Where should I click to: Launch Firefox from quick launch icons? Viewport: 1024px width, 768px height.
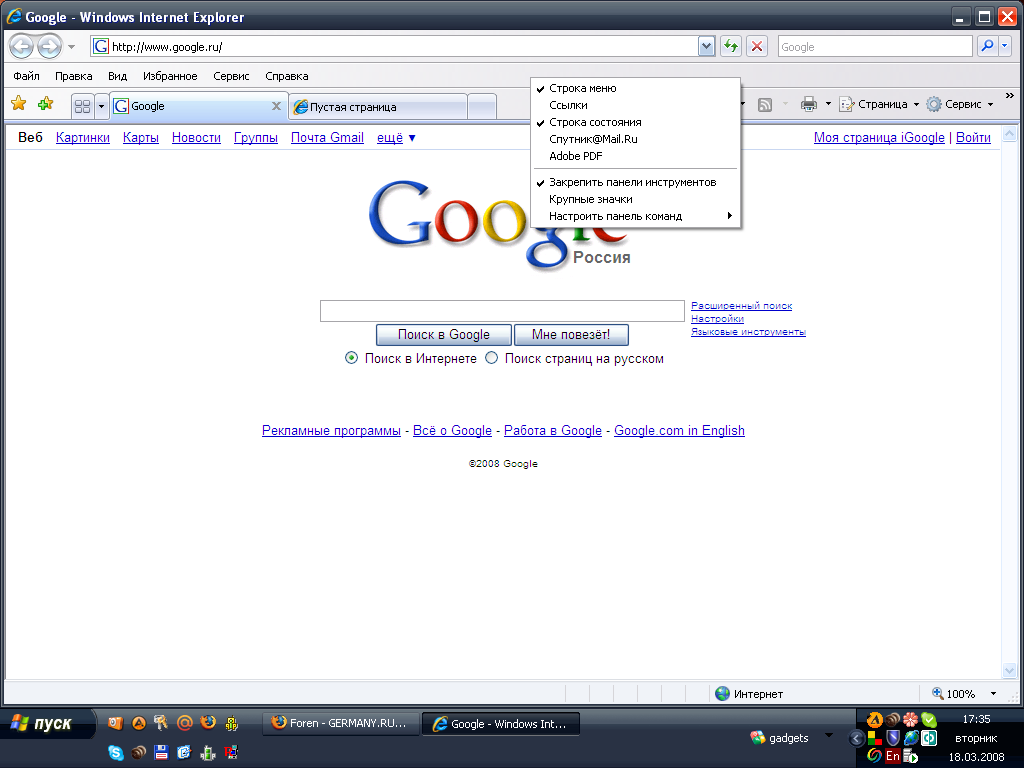click(x=208, y=722)
